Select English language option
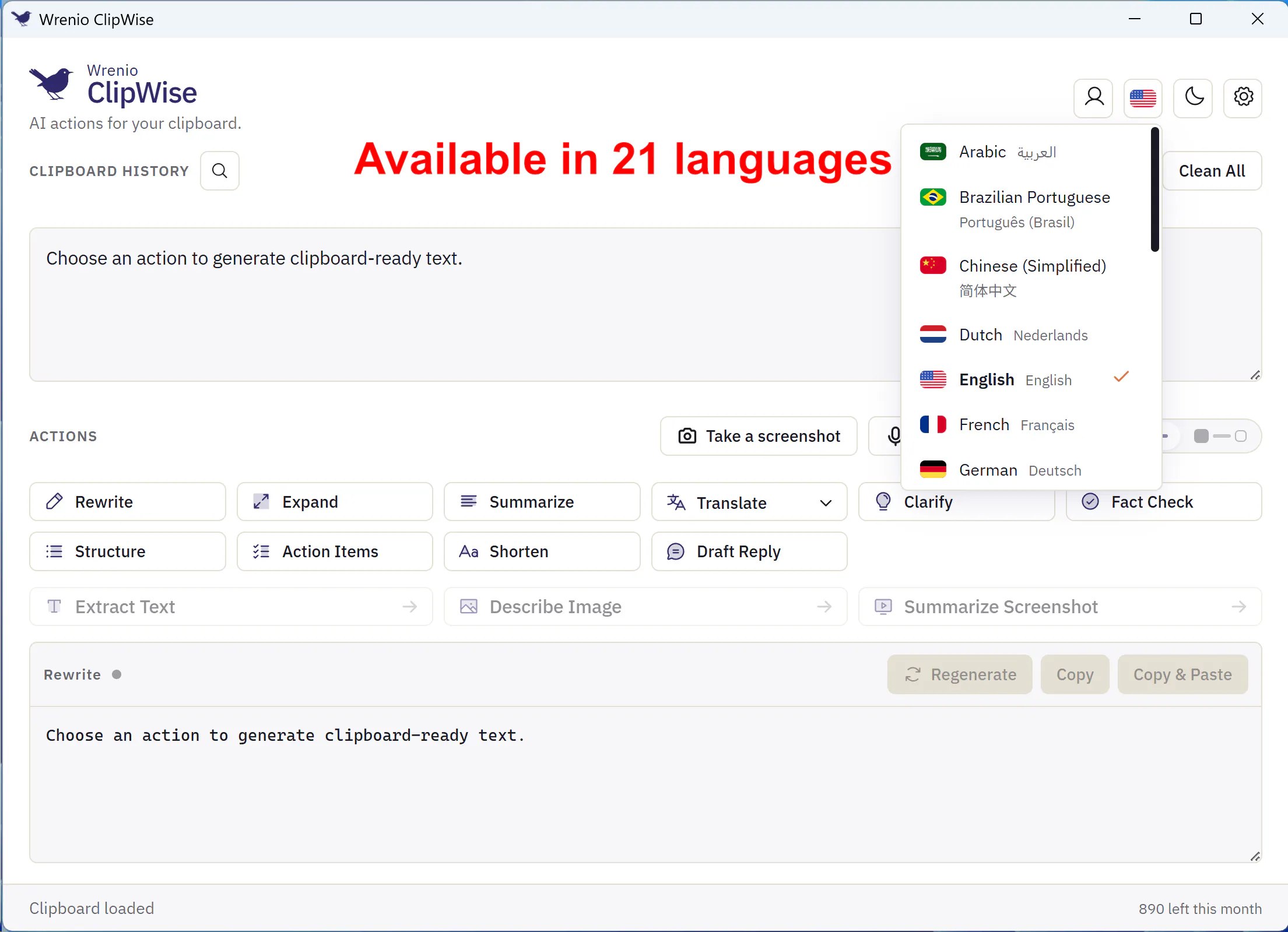1288x932 pixels. click(1026, 379)
